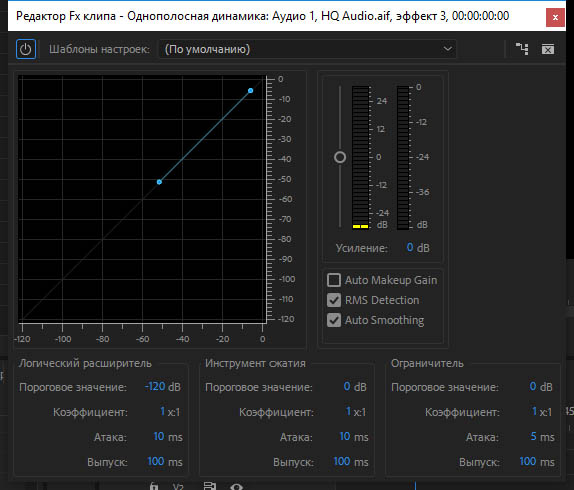Viewport: 574px width, 490px height.
Task: Click the track lock icon in timeline
Action: [x=154, y=486]
